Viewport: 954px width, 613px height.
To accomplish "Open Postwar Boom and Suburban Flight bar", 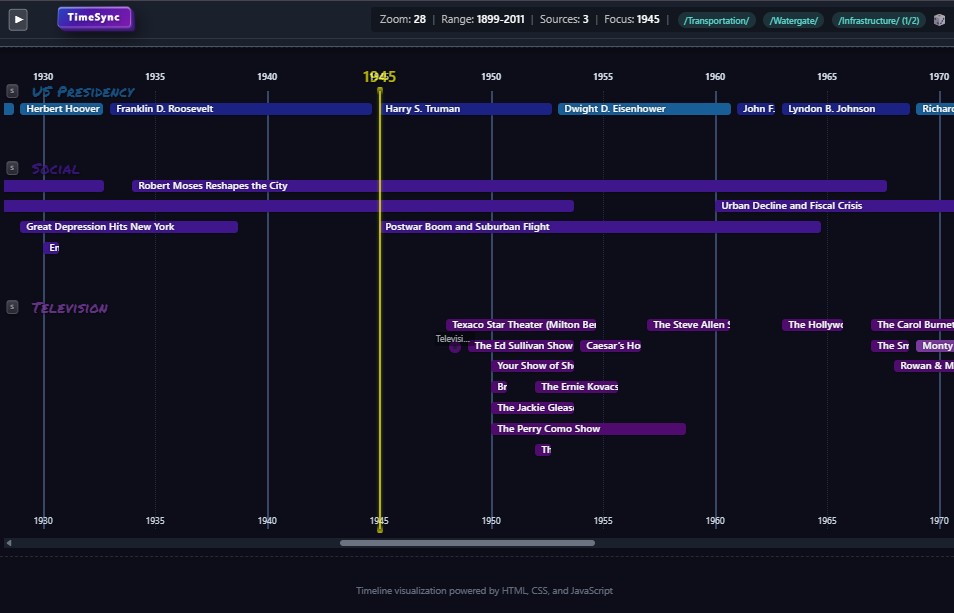I will click(601, 227).
